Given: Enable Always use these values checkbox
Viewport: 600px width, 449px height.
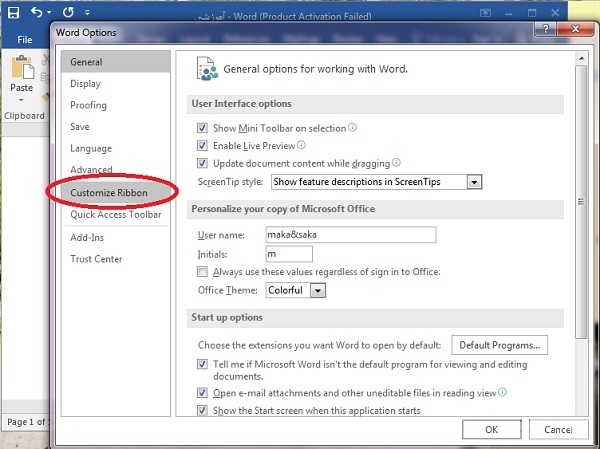Looking at the screenshot, I should (x=203, y=272).
